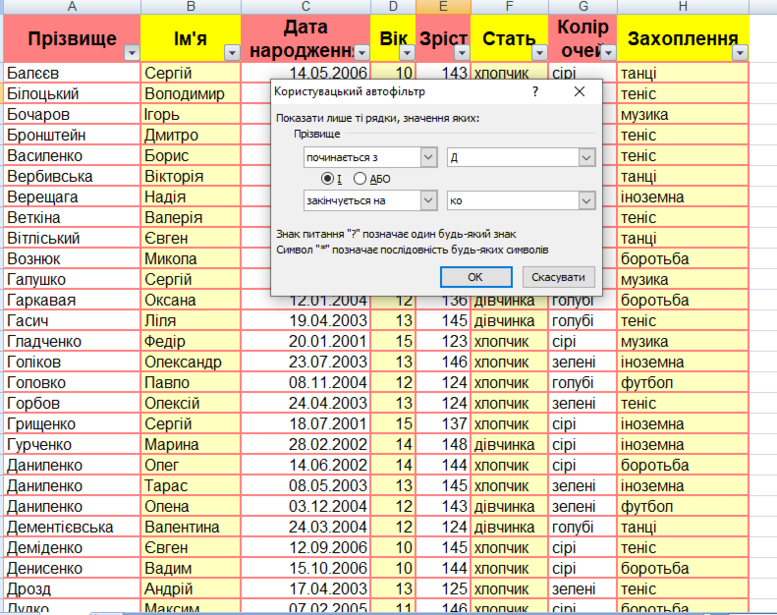Open the filter arrow of the Стать column
Screen dimensions: 777x615
[x=540, y=52]
